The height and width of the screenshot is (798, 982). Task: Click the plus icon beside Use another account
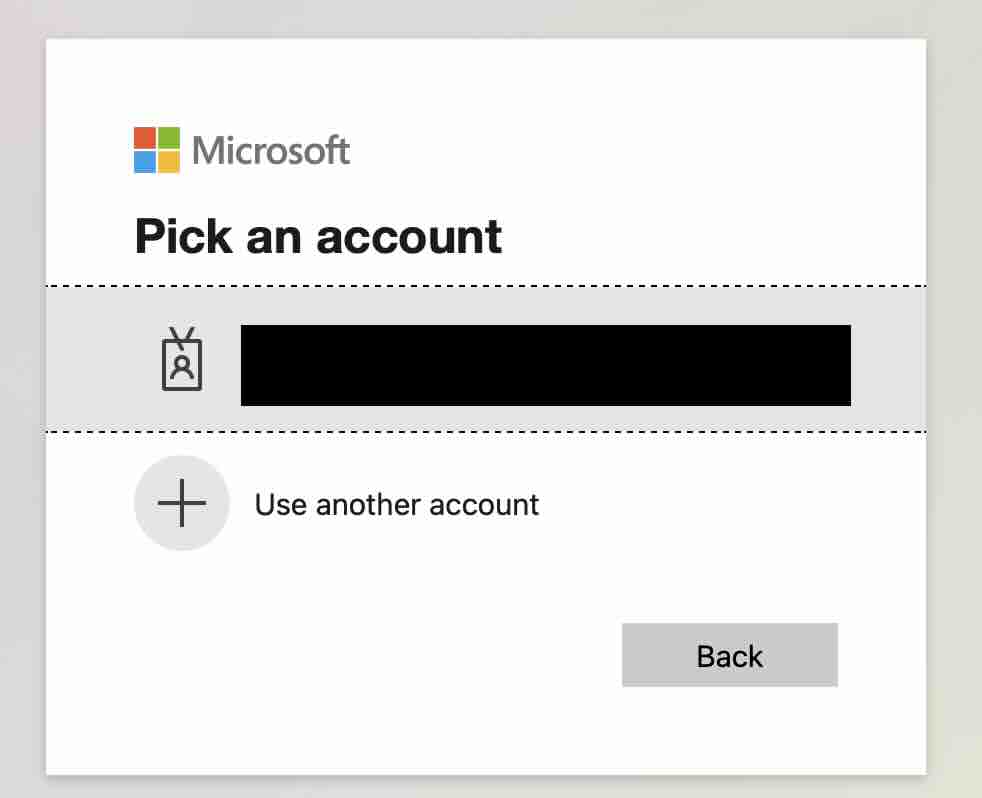(181, 503)
